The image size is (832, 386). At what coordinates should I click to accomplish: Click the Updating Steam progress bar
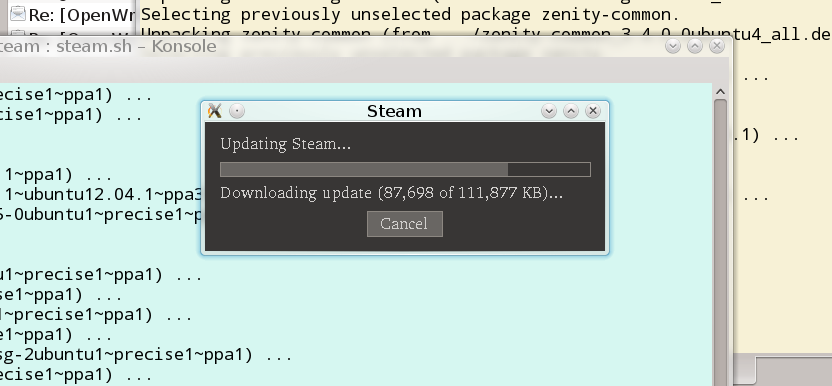[405, 169]
